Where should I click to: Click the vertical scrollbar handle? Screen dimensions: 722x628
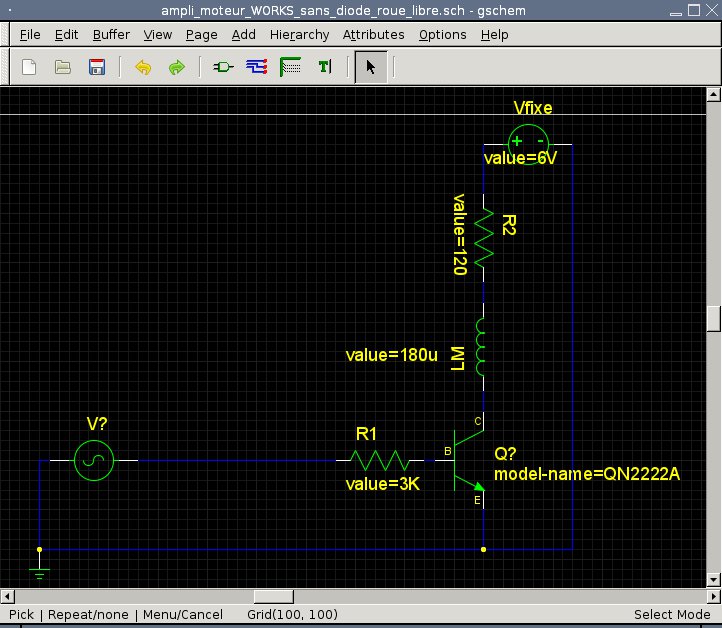[714, 317]
